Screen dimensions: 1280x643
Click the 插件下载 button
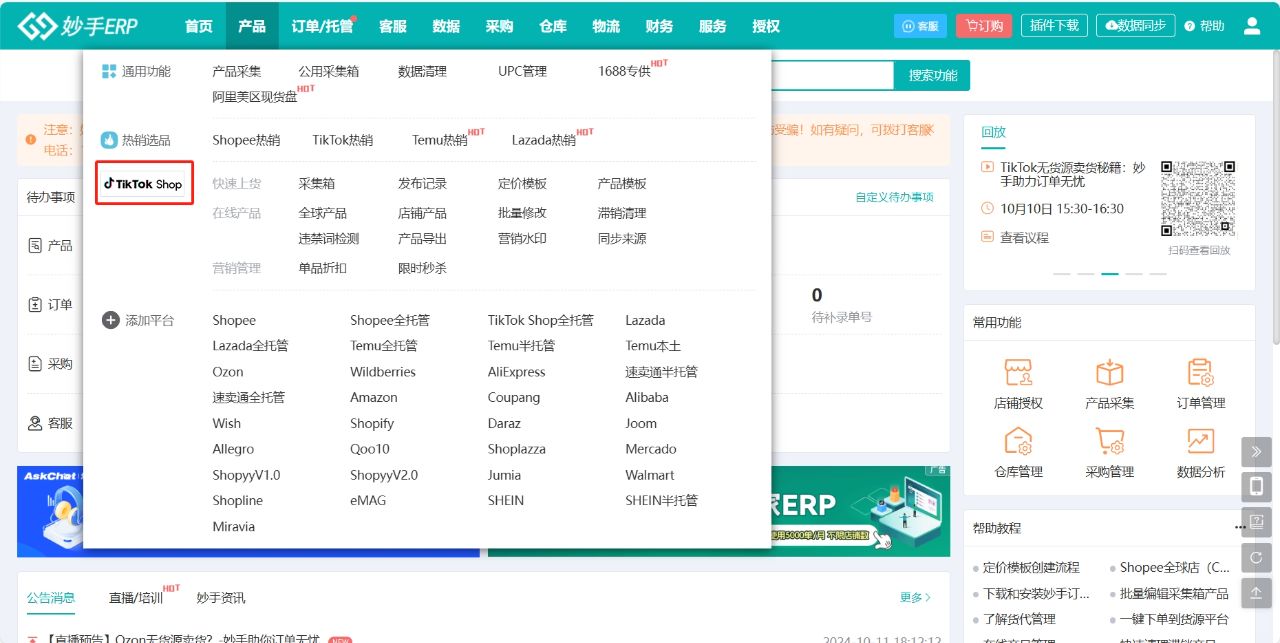coord(1055,26)
